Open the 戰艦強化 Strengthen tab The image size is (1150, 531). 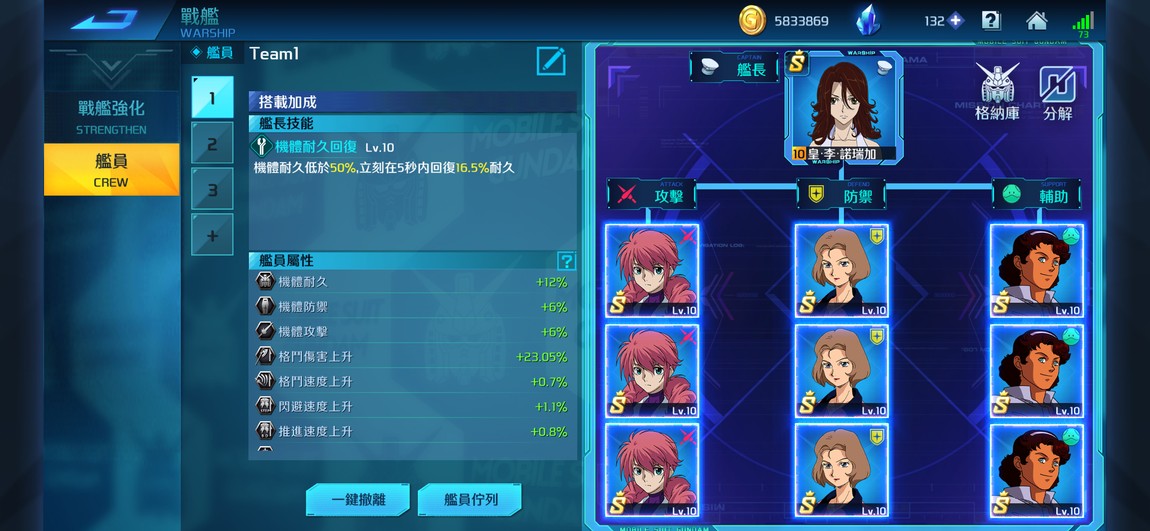coord(111,117)
